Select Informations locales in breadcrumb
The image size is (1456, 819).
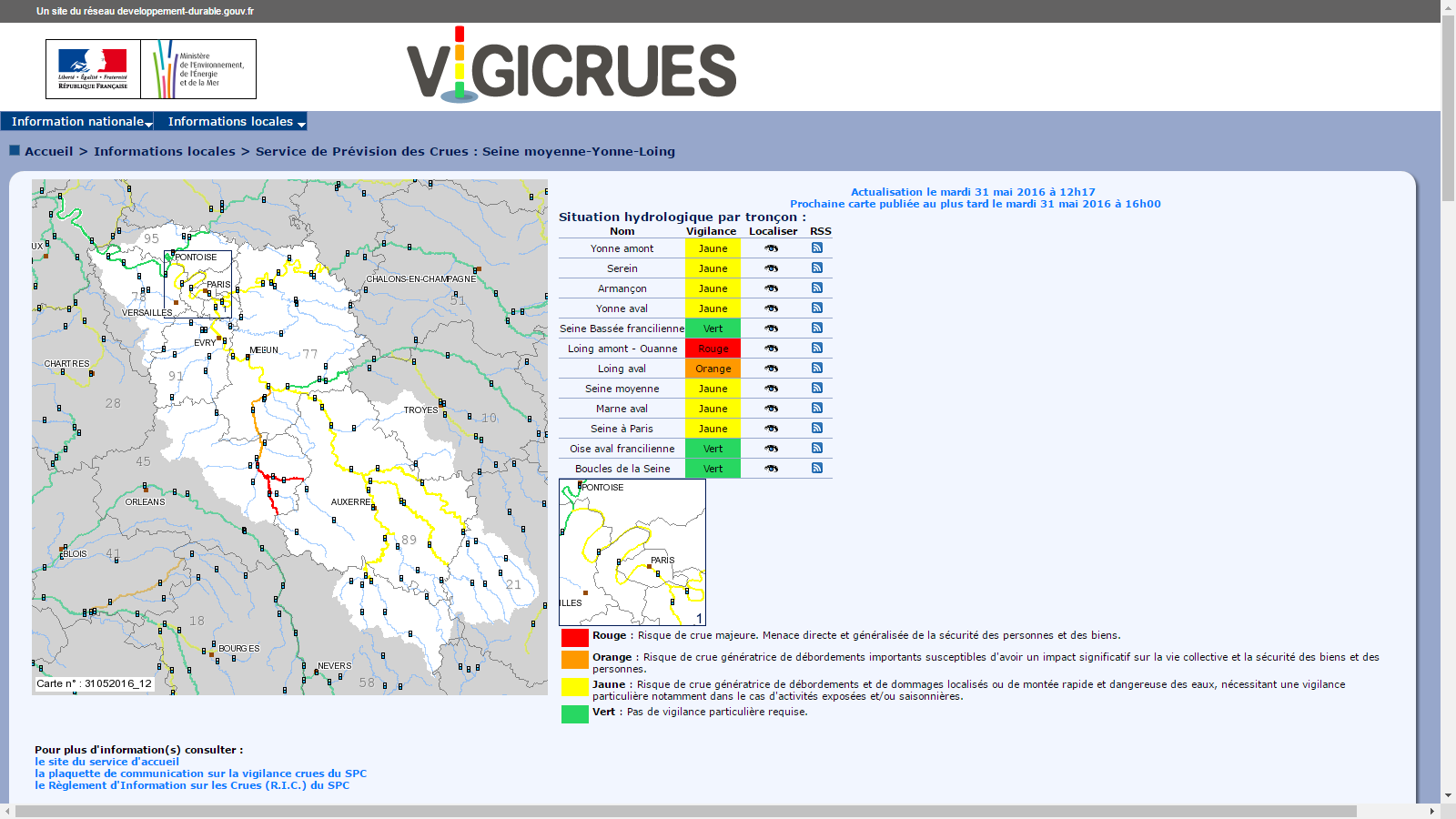pos(165,152)
